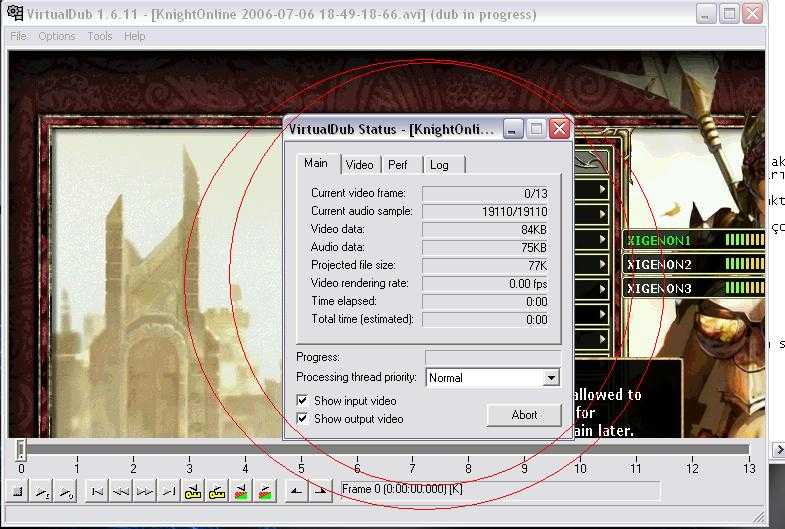Open the Tools menu

pos(100,36)
